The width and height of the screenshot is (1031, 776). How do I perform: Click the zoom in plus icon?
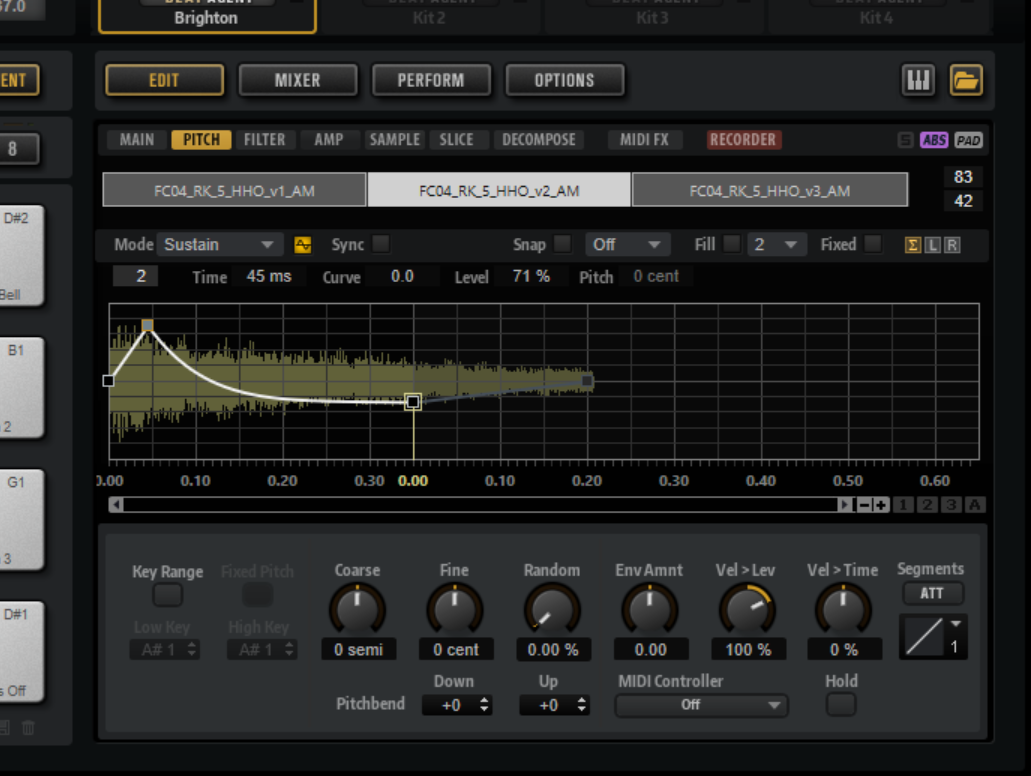coord(881,505)
